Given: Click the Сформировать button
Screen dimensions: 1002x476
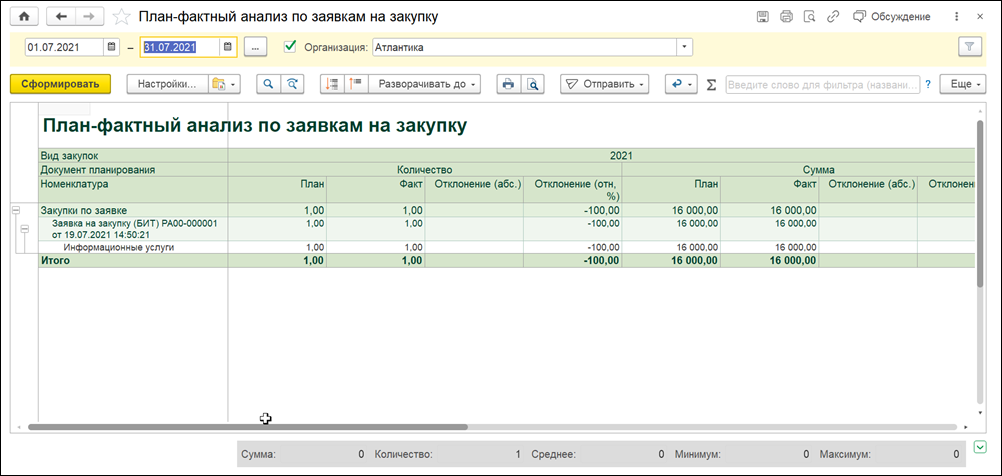Looking at the screenshot, I should [61, 84].
